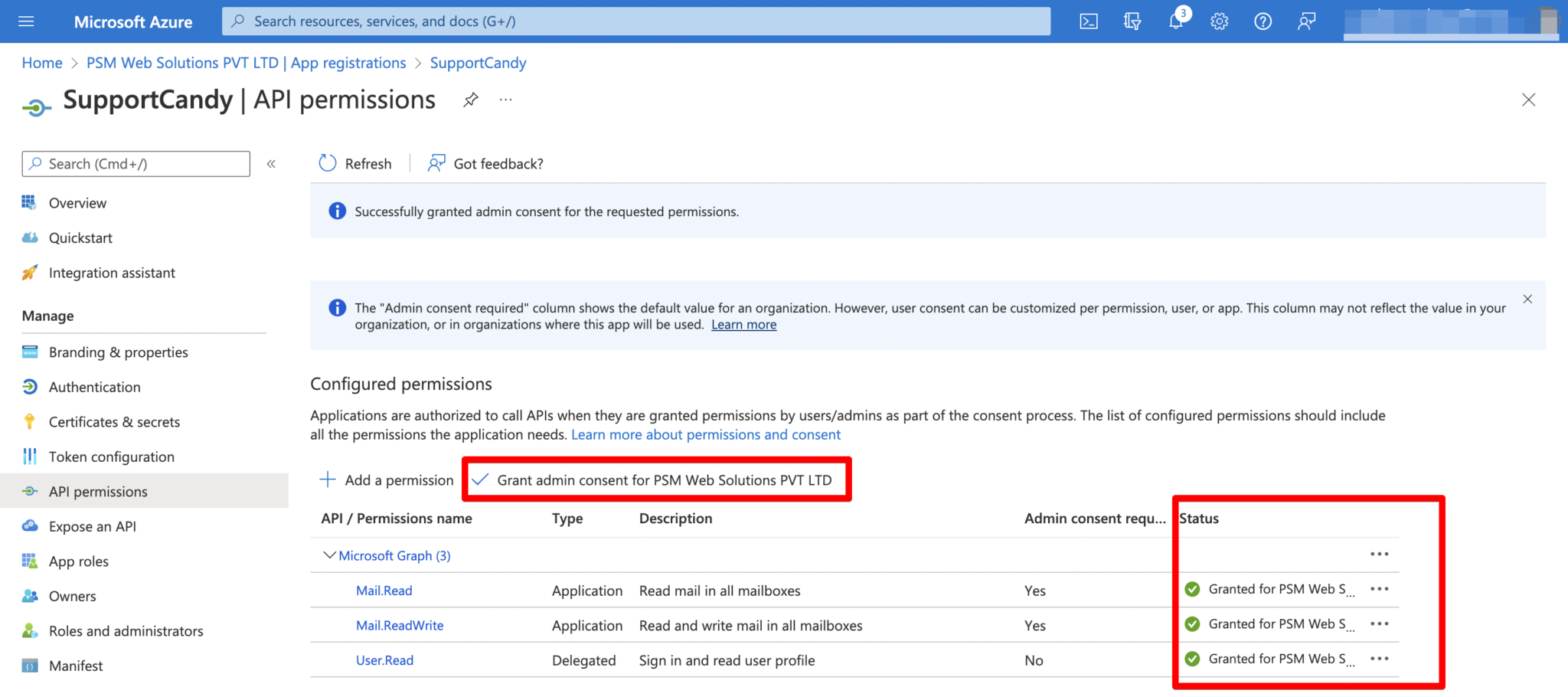
Task: Open the Notifications bell
Action: coord(1176,21)
